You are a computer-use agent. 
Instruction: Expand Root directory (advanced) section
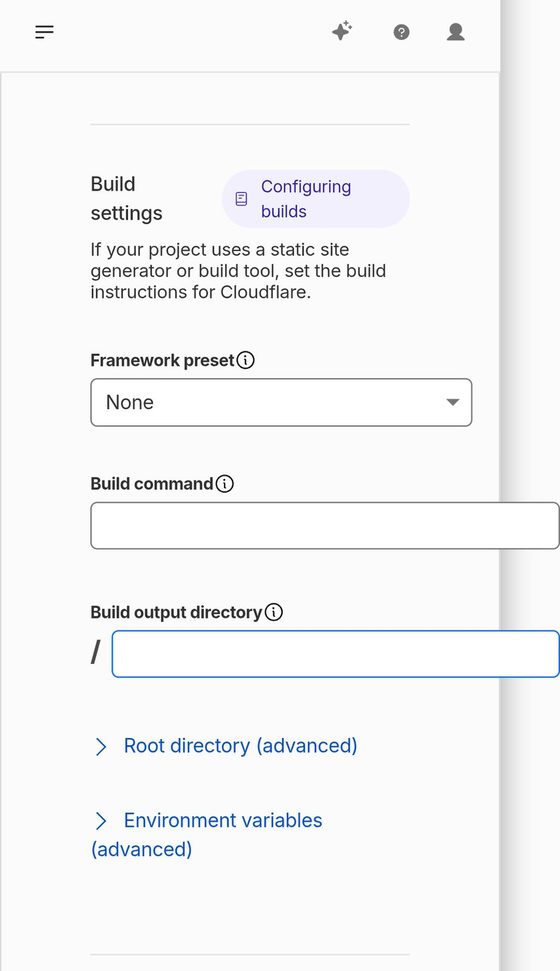[x=226, y=746]
